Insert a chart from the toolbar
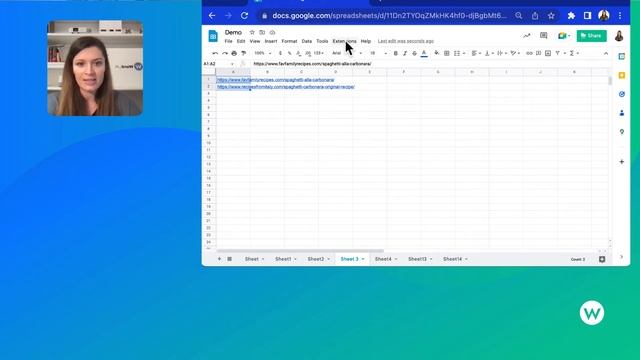This screenshot has height=360, width=640. coord(548,53)
